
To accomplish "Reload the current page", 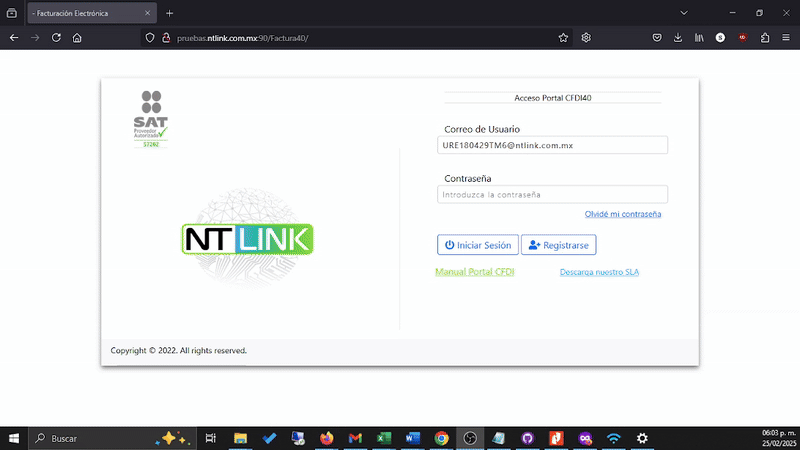I will [x=56, y=38].
